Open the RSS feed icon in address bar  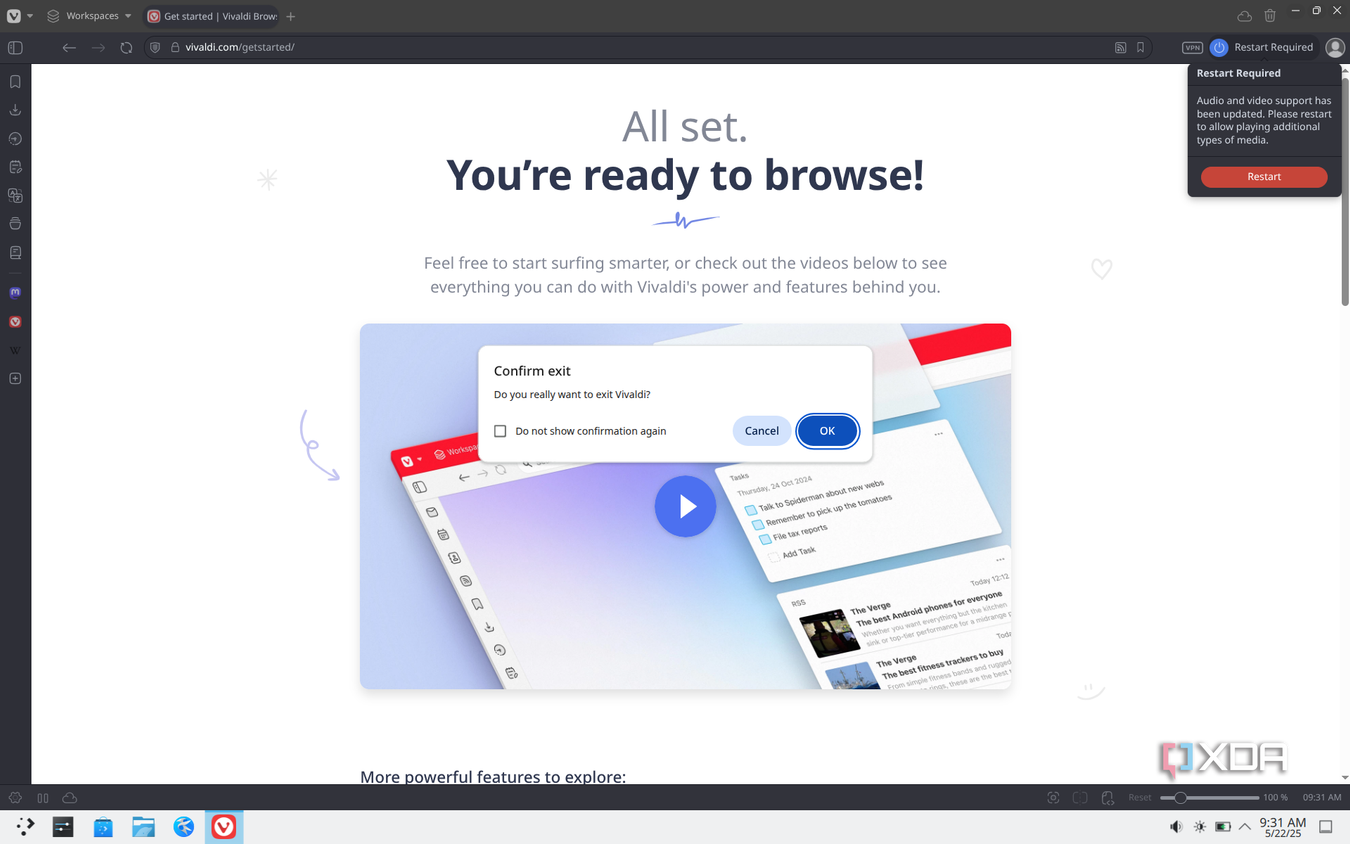tap(1120, 47)
